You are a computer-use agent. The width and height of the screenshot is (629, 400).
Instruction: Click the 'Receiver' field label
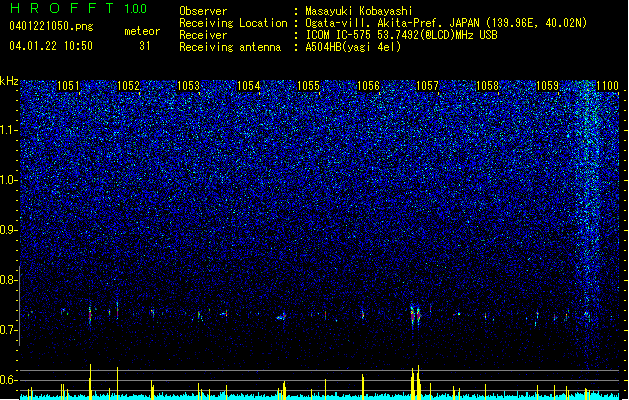click(203, 35)
